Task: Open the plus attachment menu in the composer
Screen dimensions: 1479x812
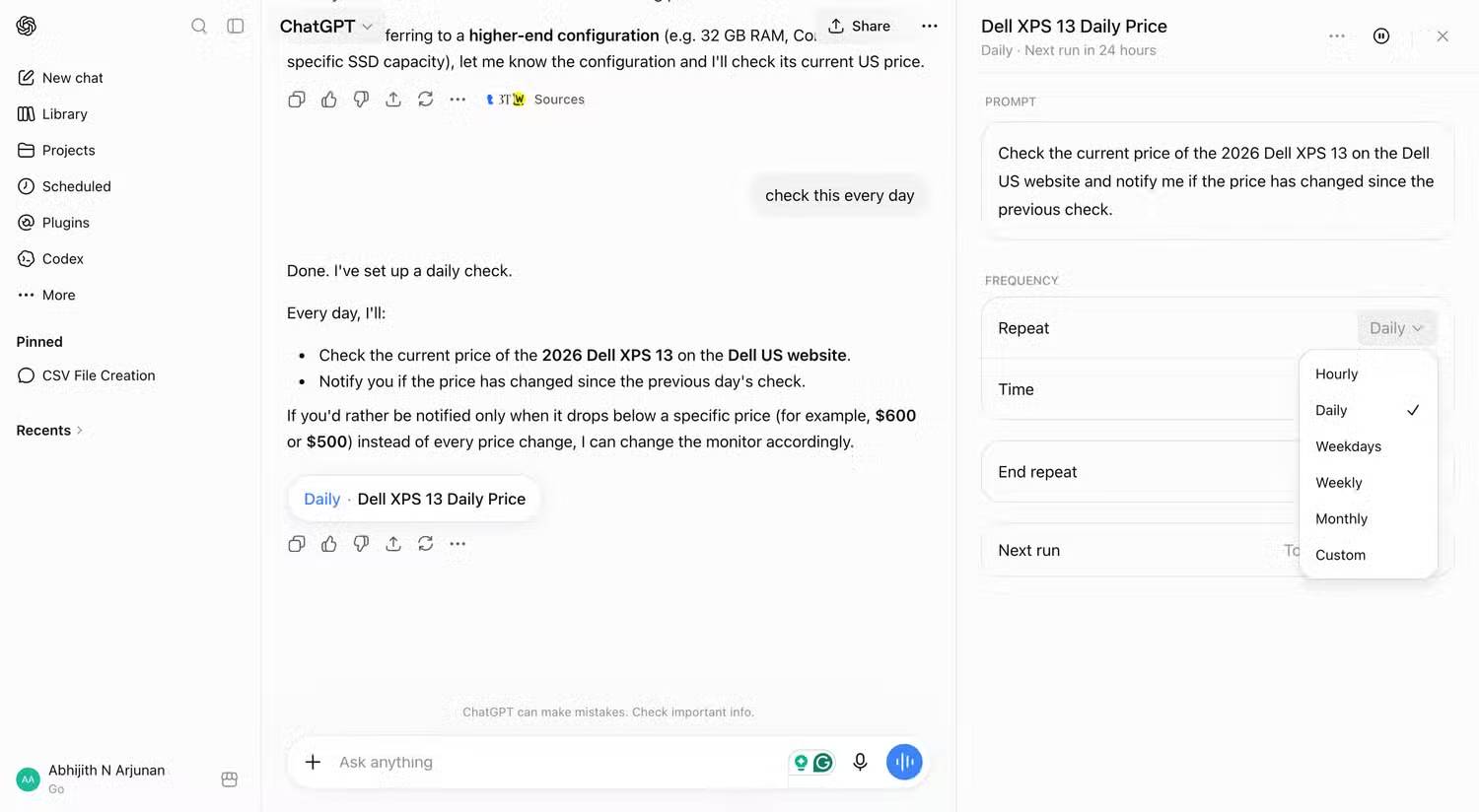Action: pos(313,762)
